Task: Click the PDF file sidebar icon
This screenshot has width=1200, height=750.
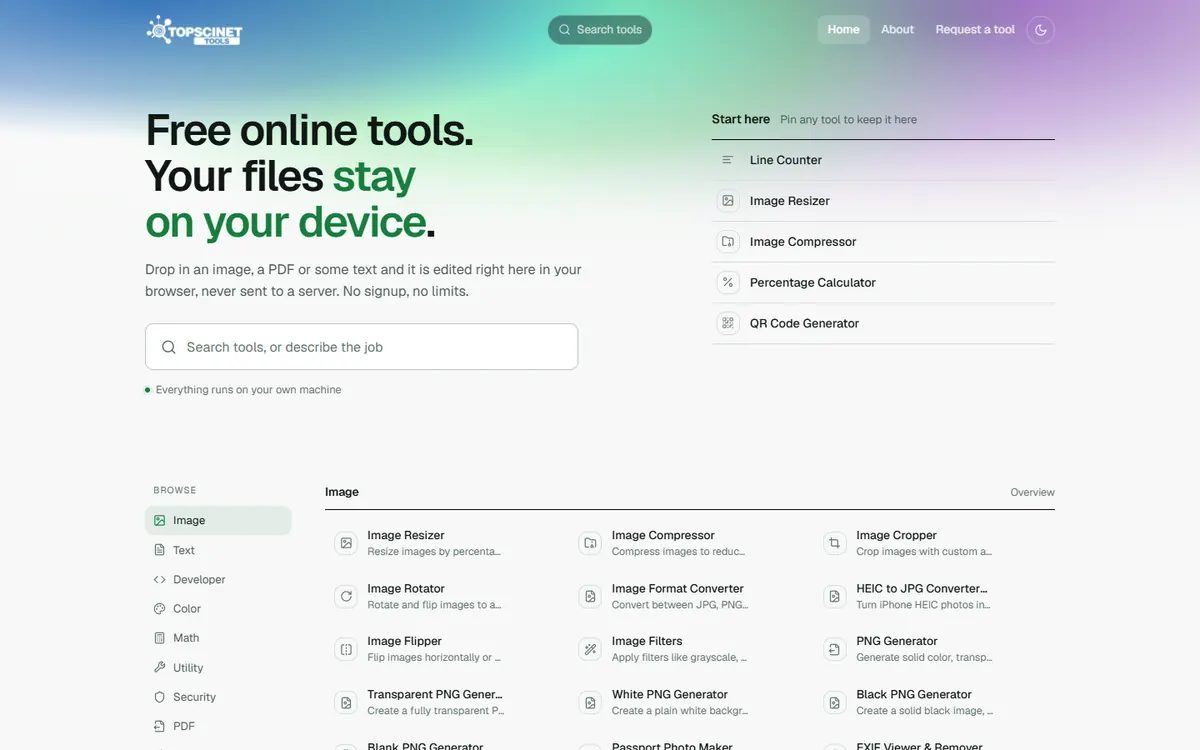Action: click(x=159, y=726)
